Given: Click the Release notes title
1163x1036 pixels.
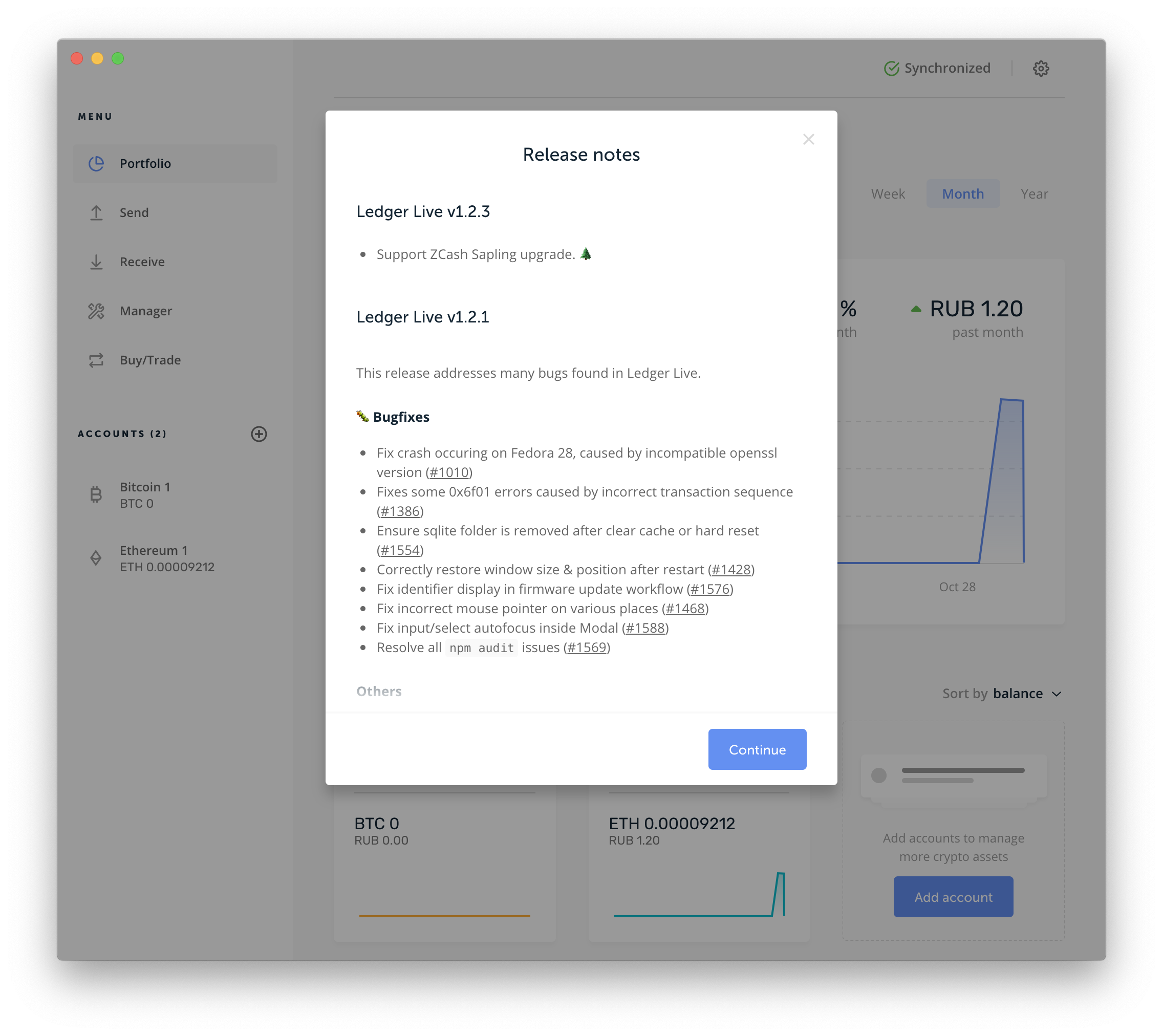Looking at the screenshot, I should pos(581,155).
